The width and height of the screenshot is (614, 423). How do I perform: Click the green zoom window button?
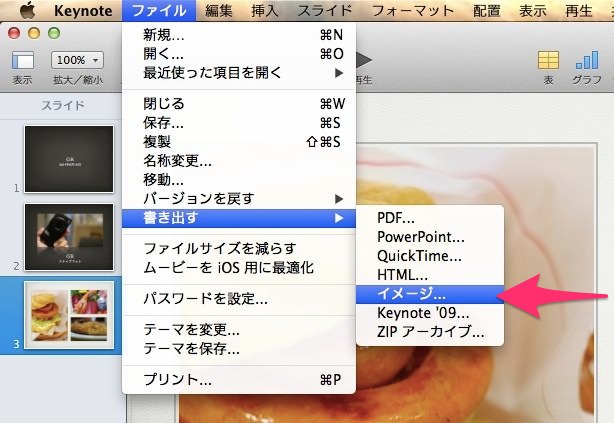[x=54, y=33]
